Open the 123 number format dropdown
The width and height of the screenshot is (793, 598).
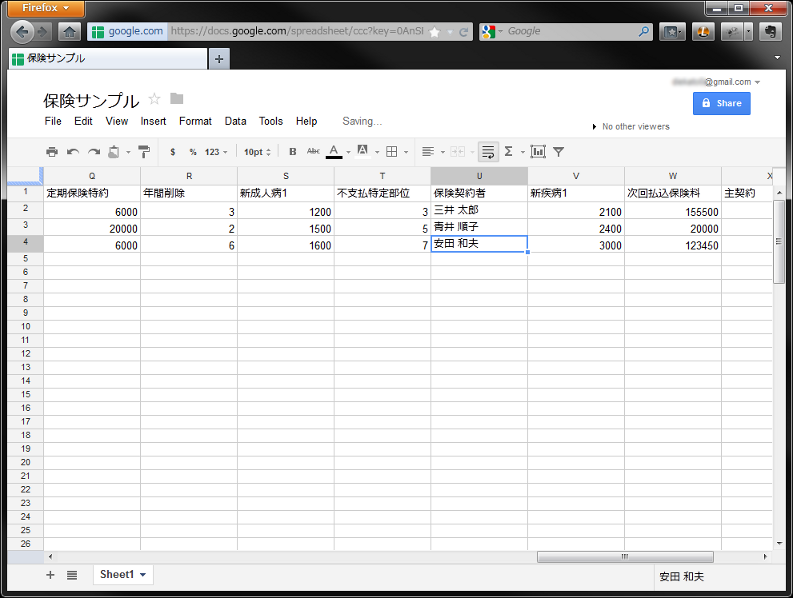(216, 152)
